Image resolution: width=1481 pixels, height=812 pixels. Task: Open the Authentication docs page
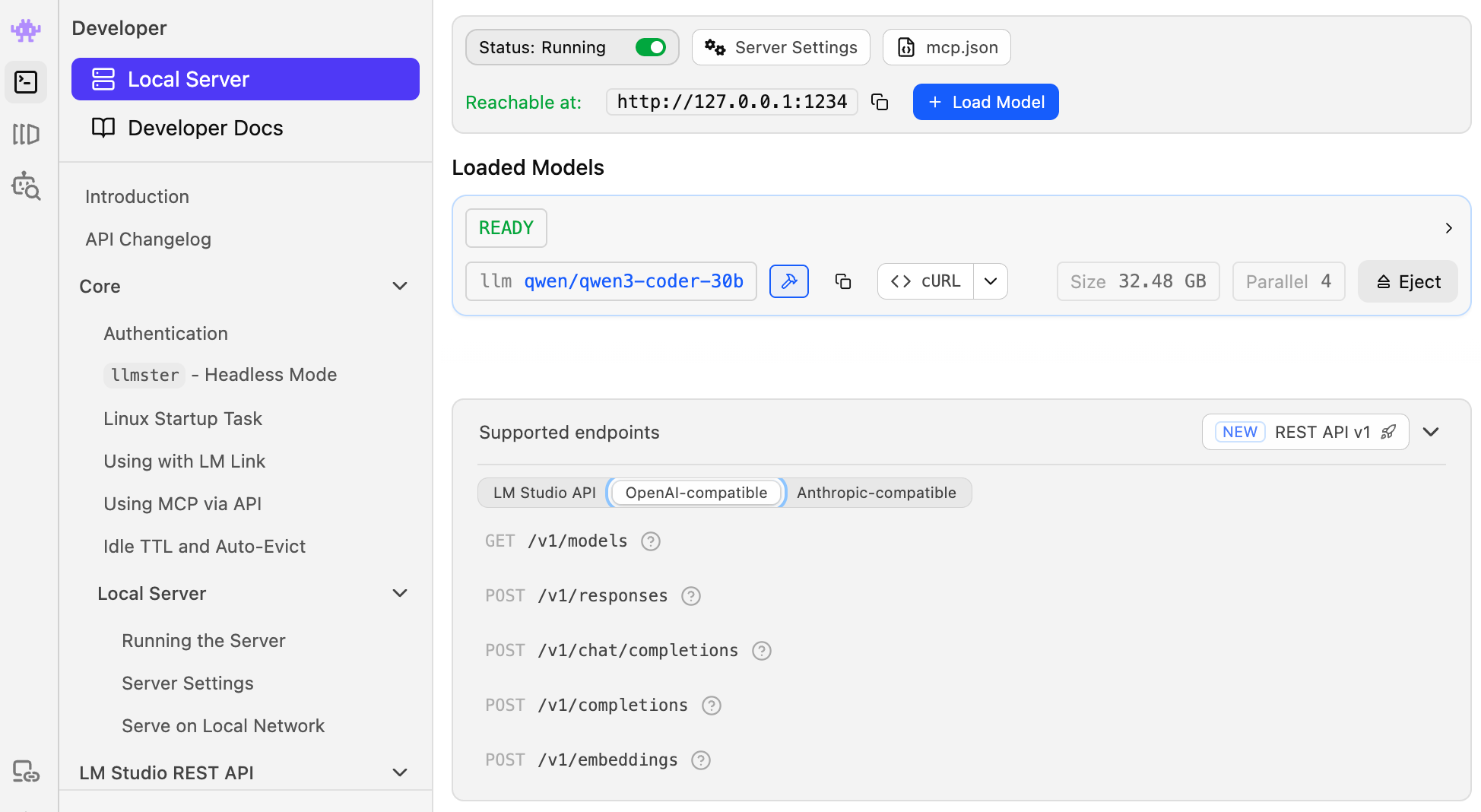[166, 333]
